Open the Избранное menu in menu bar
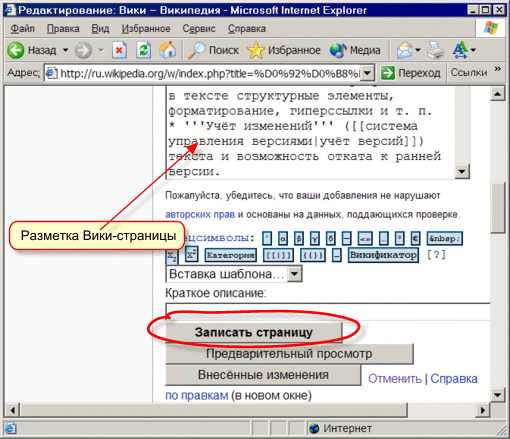The image size is (510, 439). point(146,29)
